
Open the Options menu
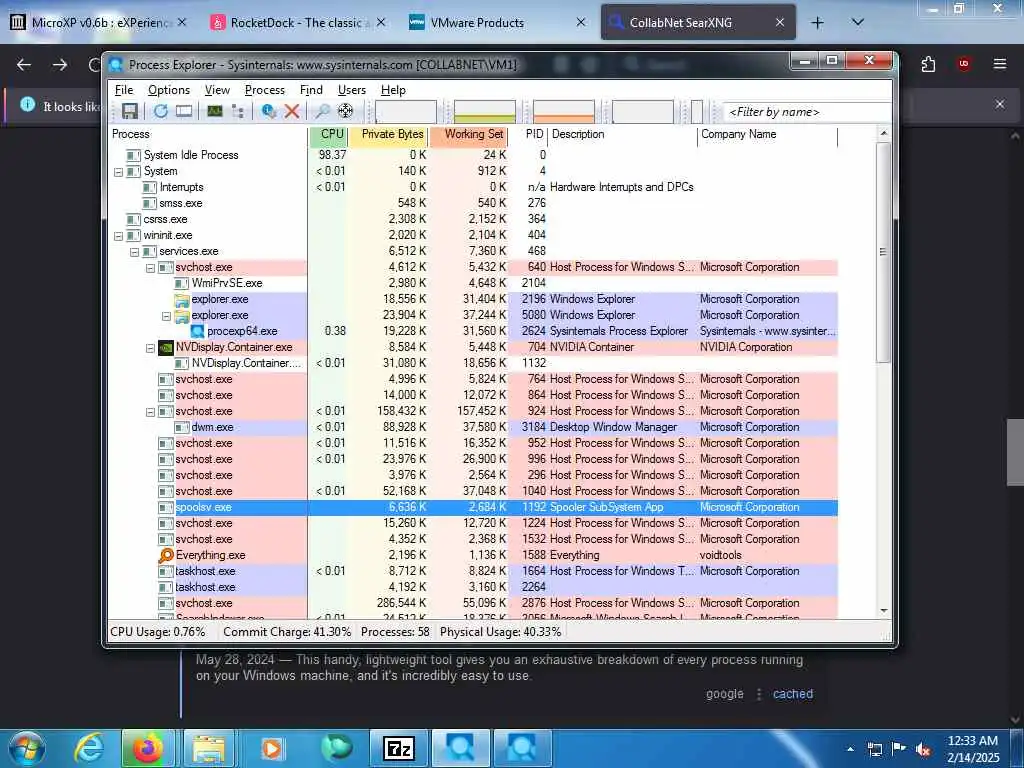168,90
